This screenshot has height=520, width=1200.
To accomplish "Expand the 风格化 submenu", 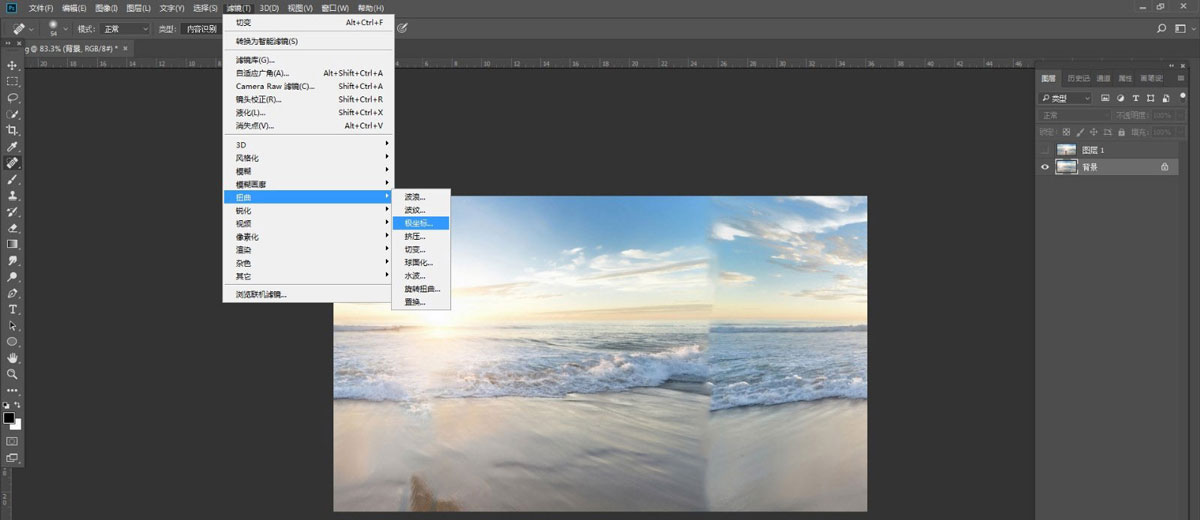I will [x=308, y=158].
